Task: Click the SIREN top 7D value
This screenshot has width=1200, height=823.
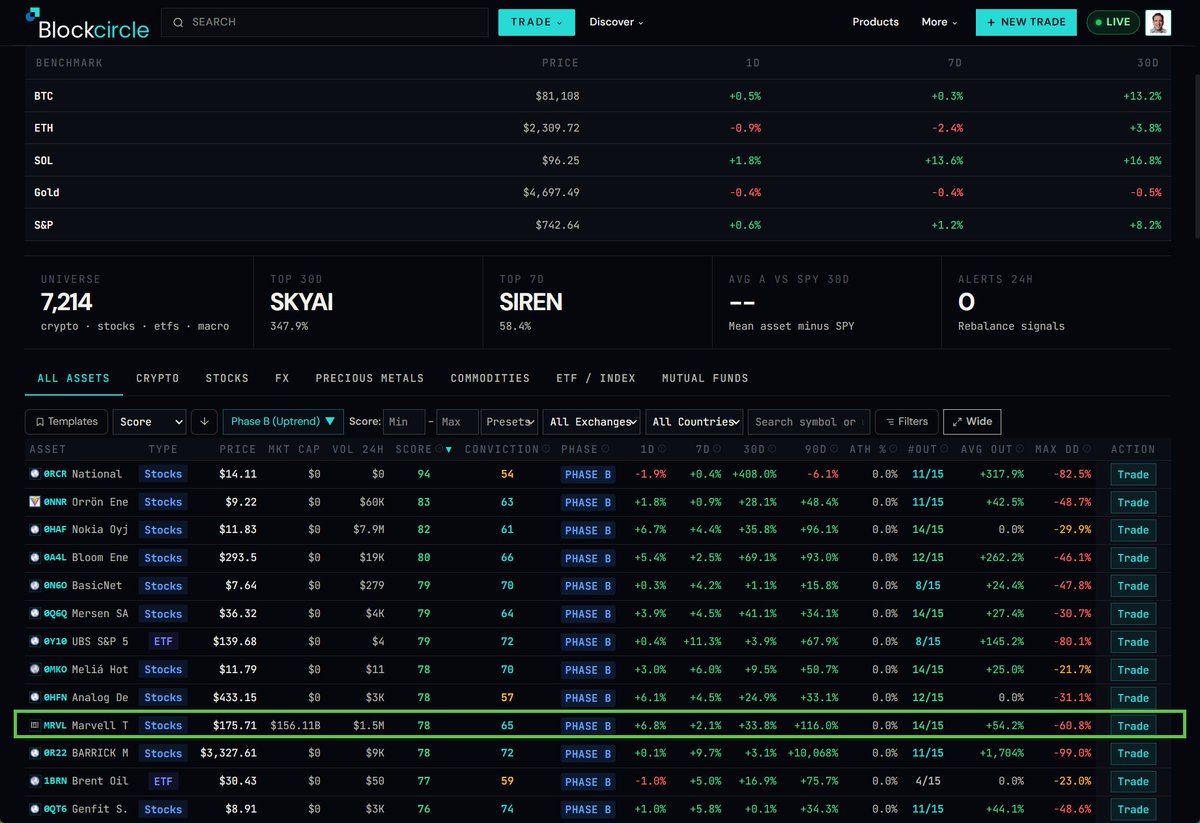Action: click(531, 302)
